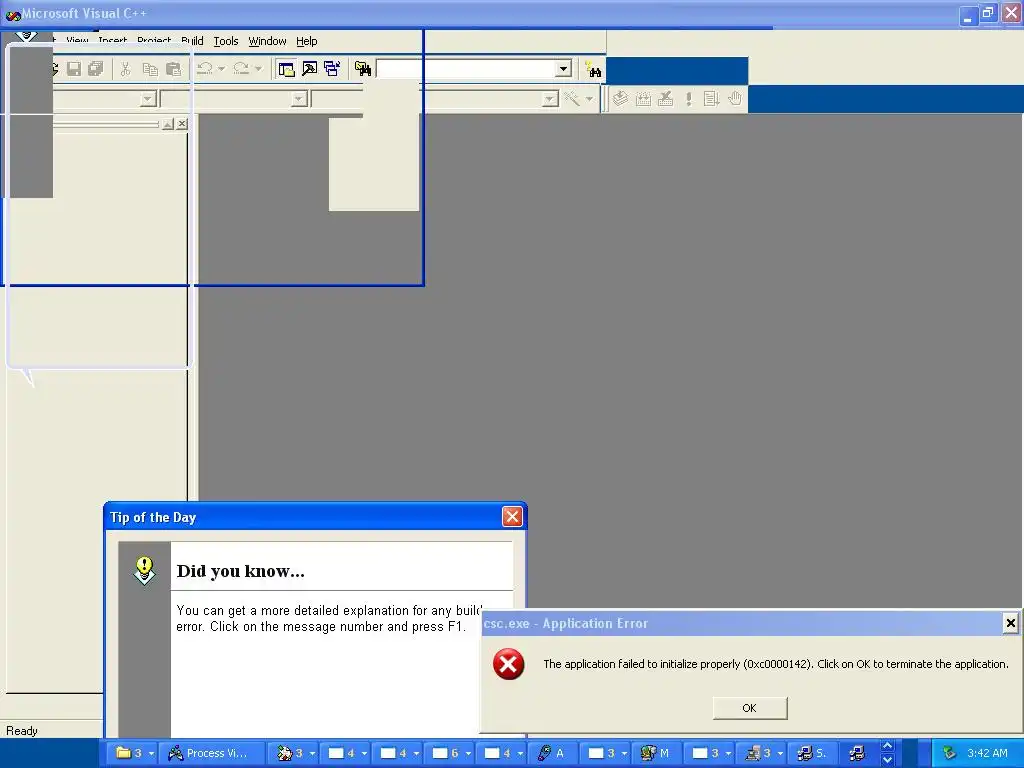This screenshot has height=768, width=1024.
Task: Open the WizardBar class combo dropdown
Action: (x=148, y=99)
